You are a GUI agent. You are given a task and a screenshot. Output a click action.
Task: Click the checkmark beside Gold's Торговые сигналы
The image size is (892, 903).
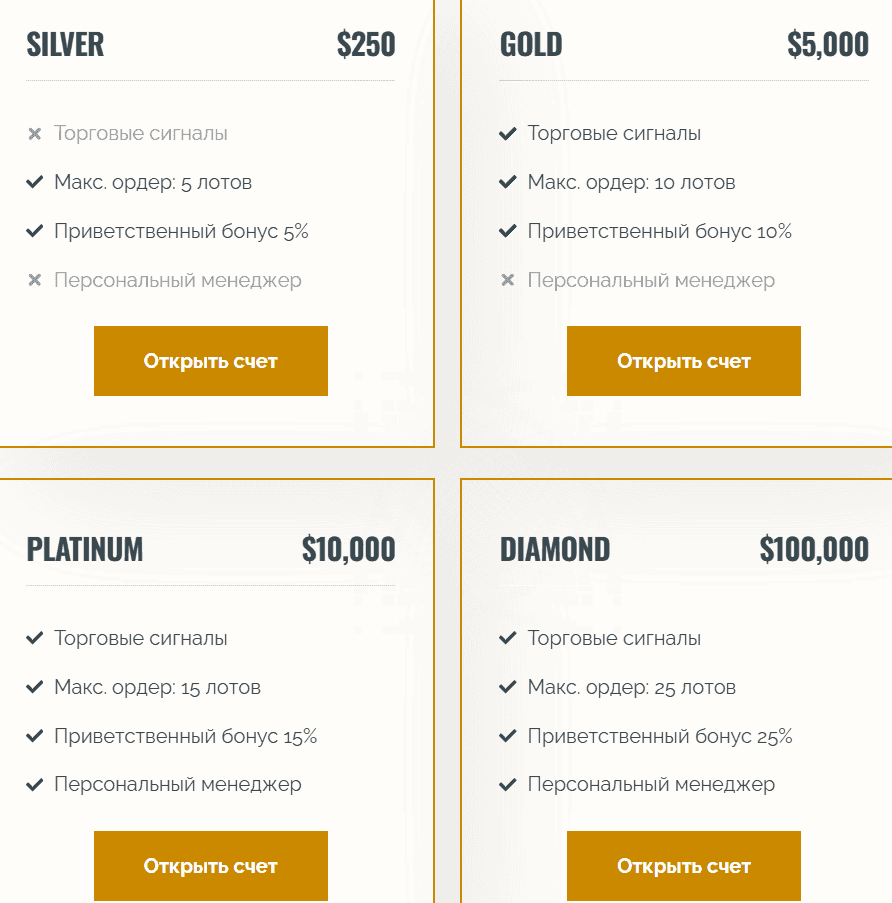coord(508,133)
